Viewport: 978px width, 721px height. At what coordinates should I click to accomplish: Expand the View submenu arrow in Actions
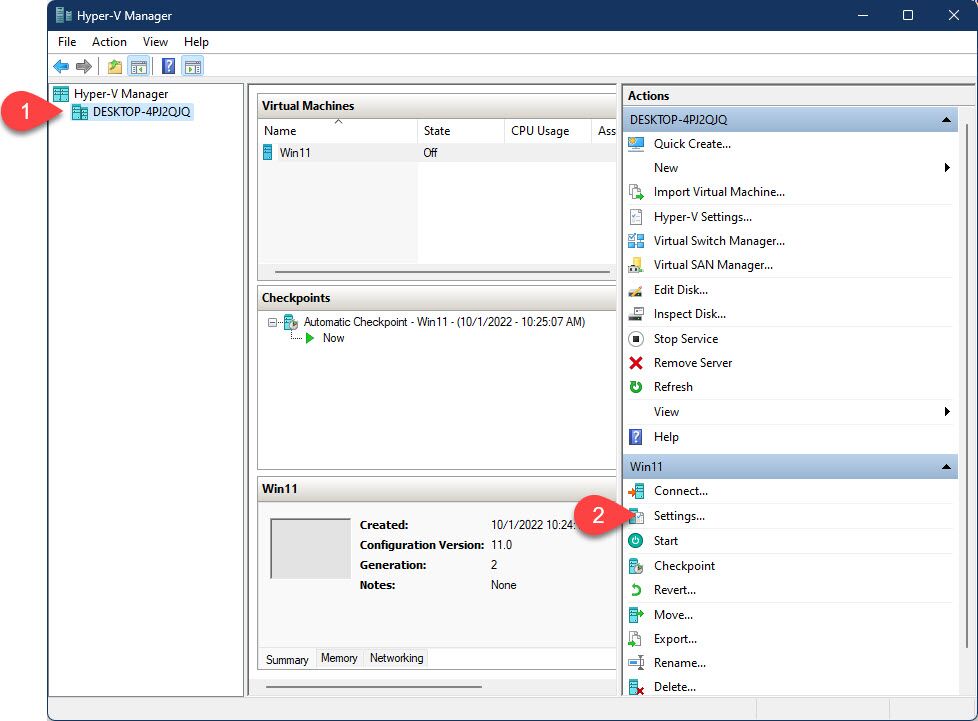(x=947, y=412)
